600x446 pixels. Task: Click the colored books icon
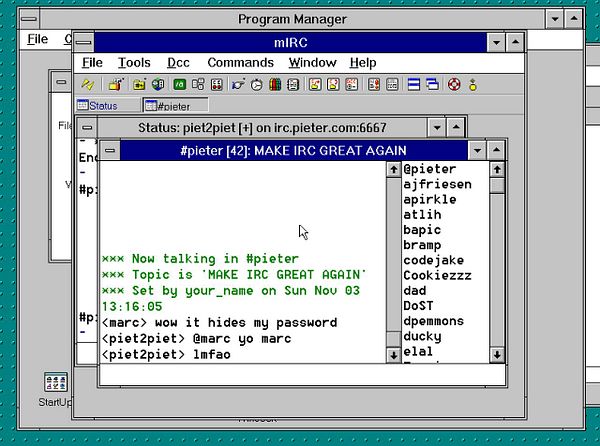(275, 85)
